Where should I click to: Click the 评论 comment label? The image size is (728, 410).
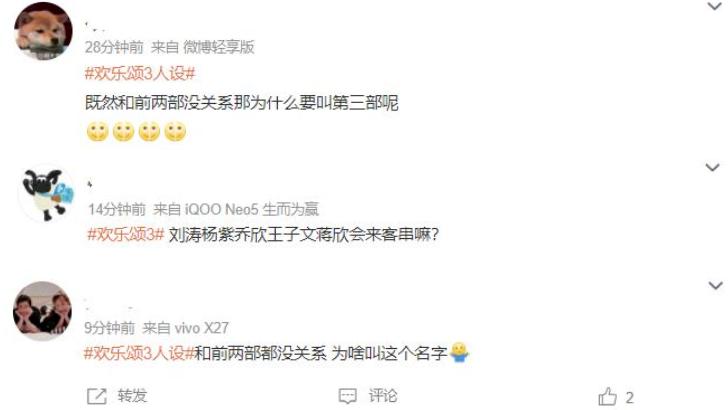click(x=383, y=396)
